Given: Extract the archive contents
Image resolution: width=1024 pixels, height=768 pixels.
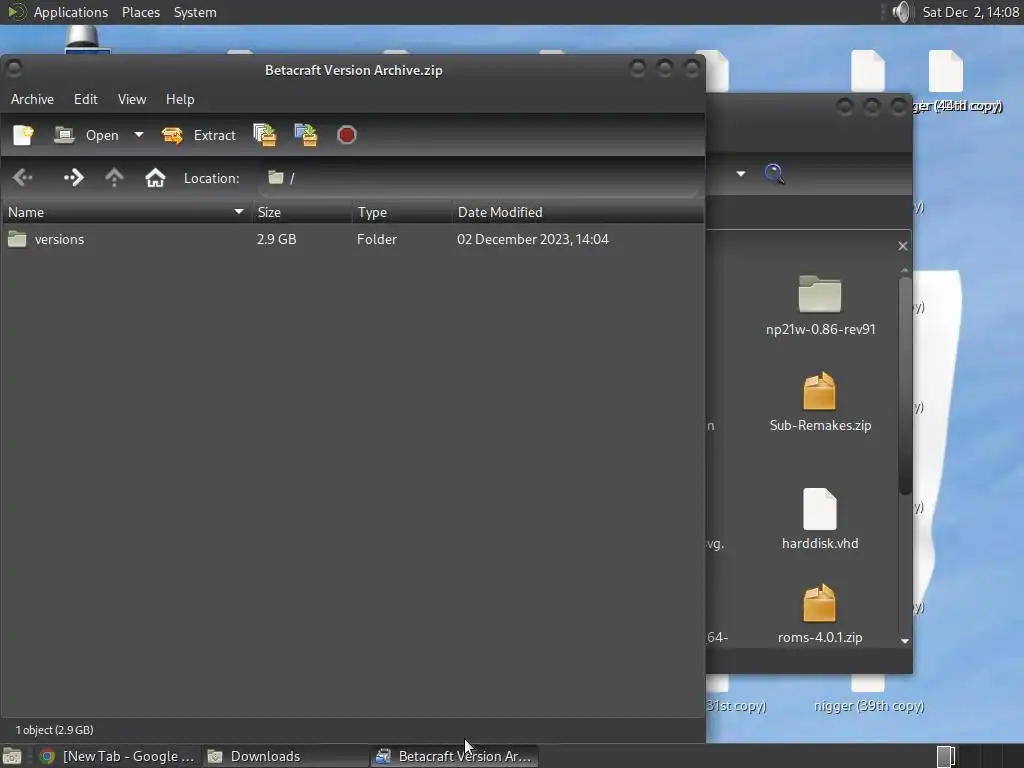Looking at the screenshot, I should click(x=199, y=135).
